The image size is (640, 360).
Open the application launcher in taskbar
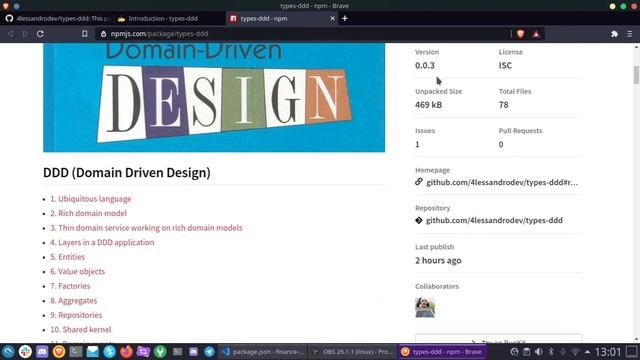pyautogui.click(x=8, y=351)
